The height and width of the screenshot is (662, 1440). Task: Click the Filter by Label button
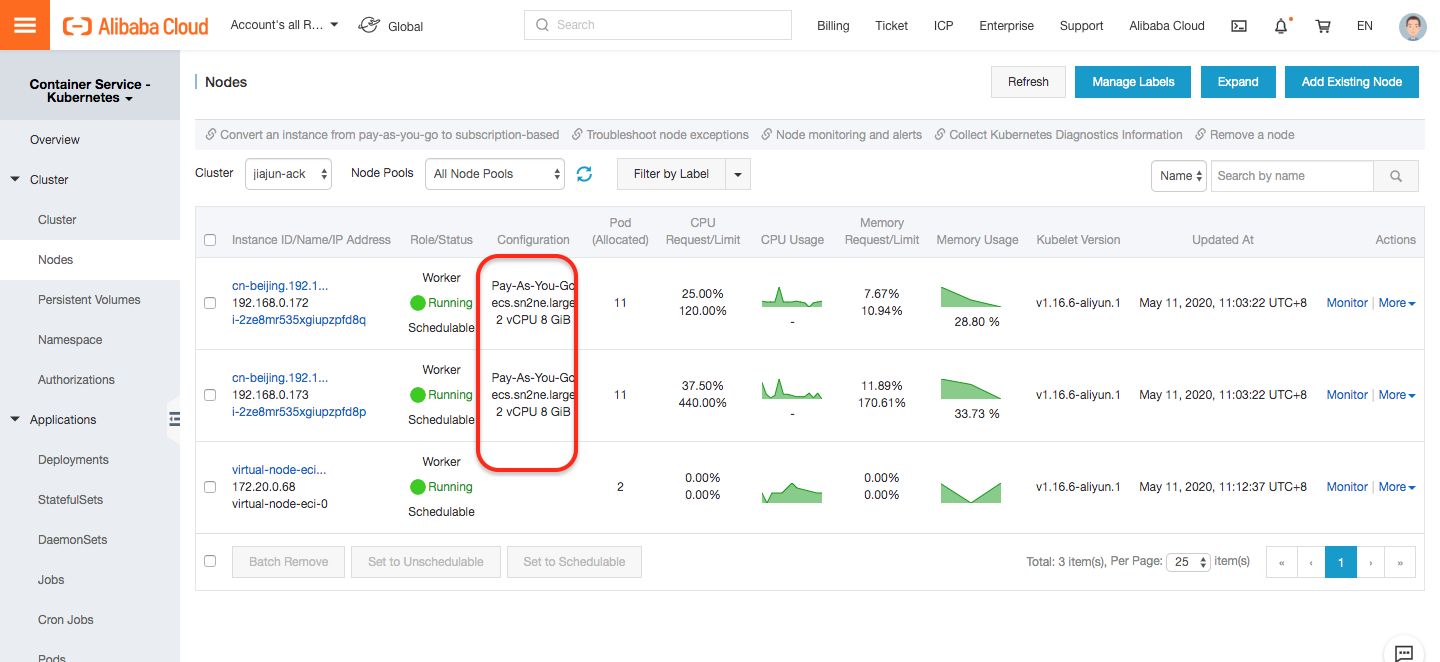(671, 174)
